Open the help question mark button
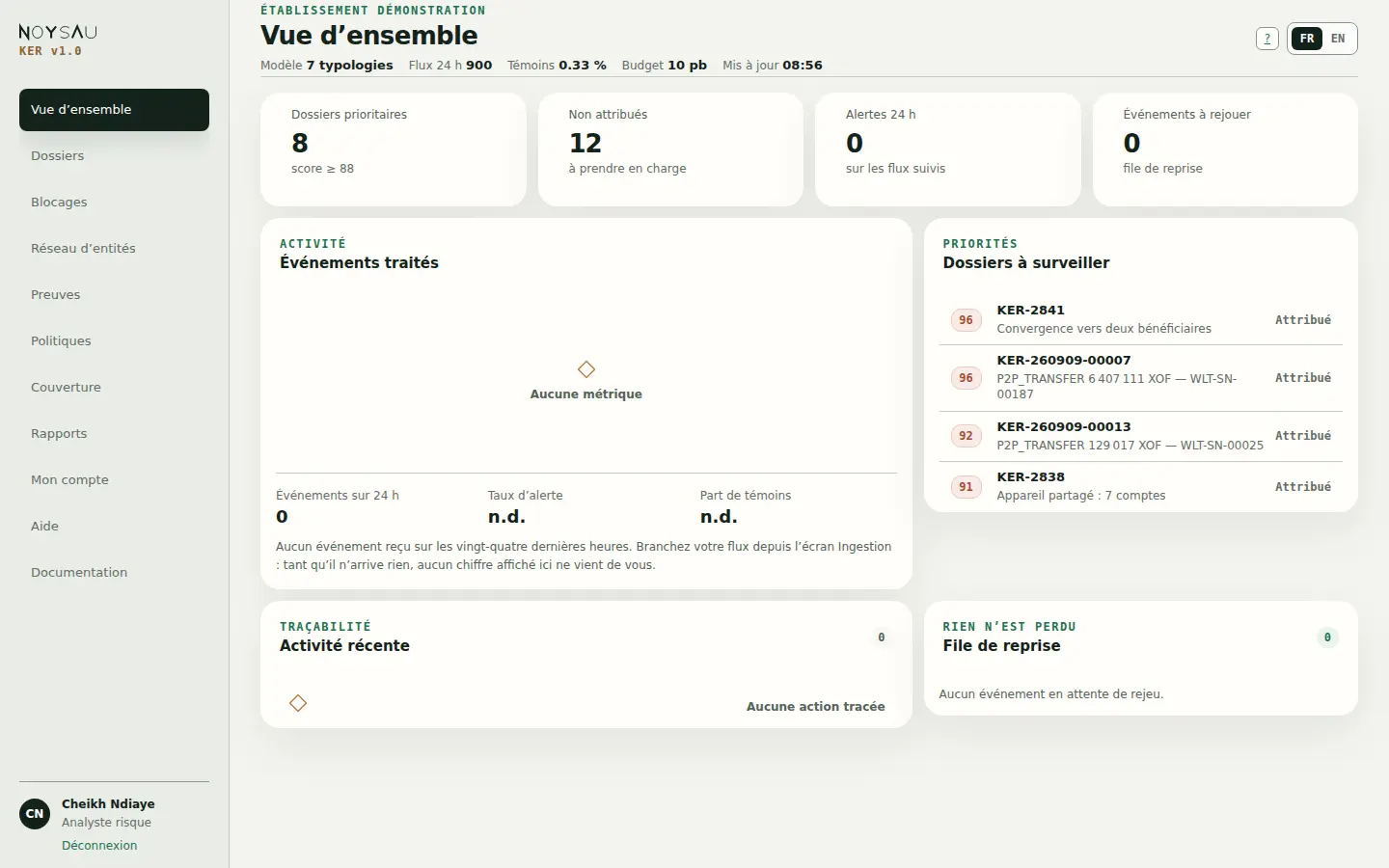The height and width of the screenshot is (868, 1389). [x=1267, y=39]
